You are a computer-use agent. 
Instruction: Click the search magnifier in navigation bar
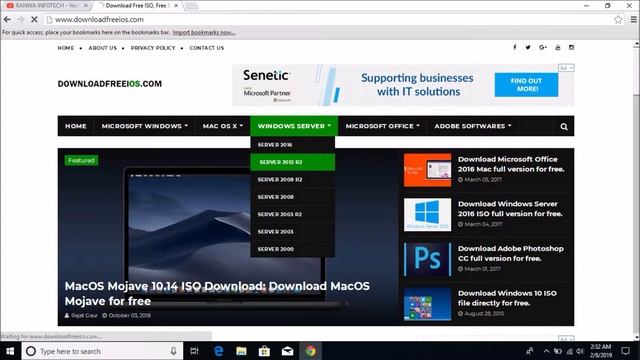point(564,127)
